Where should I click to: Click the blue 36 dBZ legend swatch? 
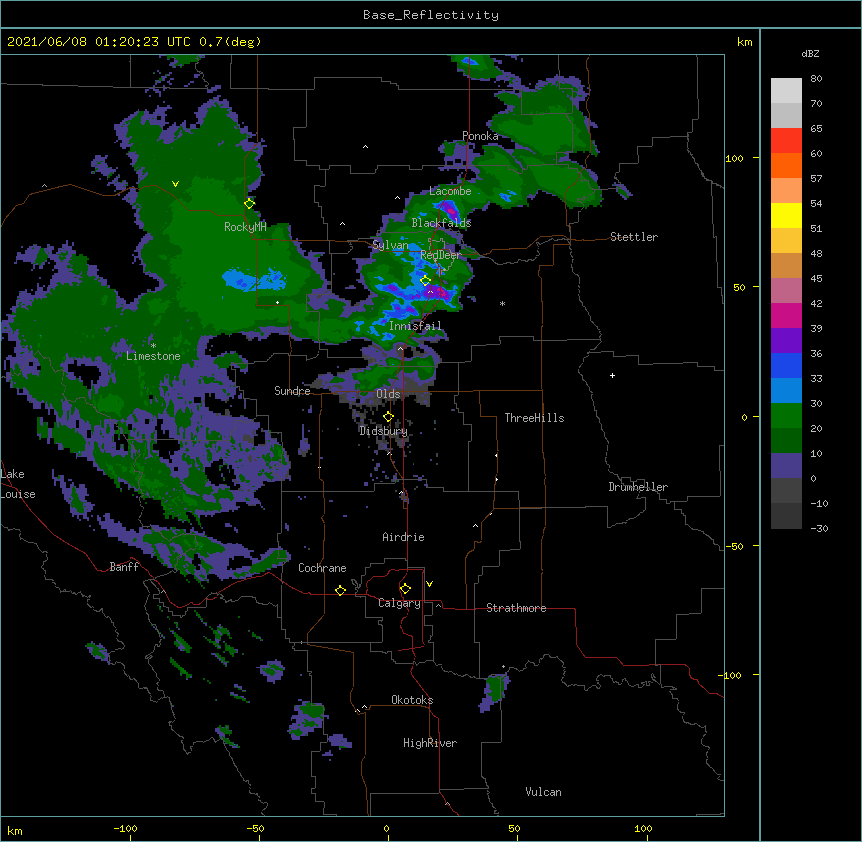[x=786, y=365]
